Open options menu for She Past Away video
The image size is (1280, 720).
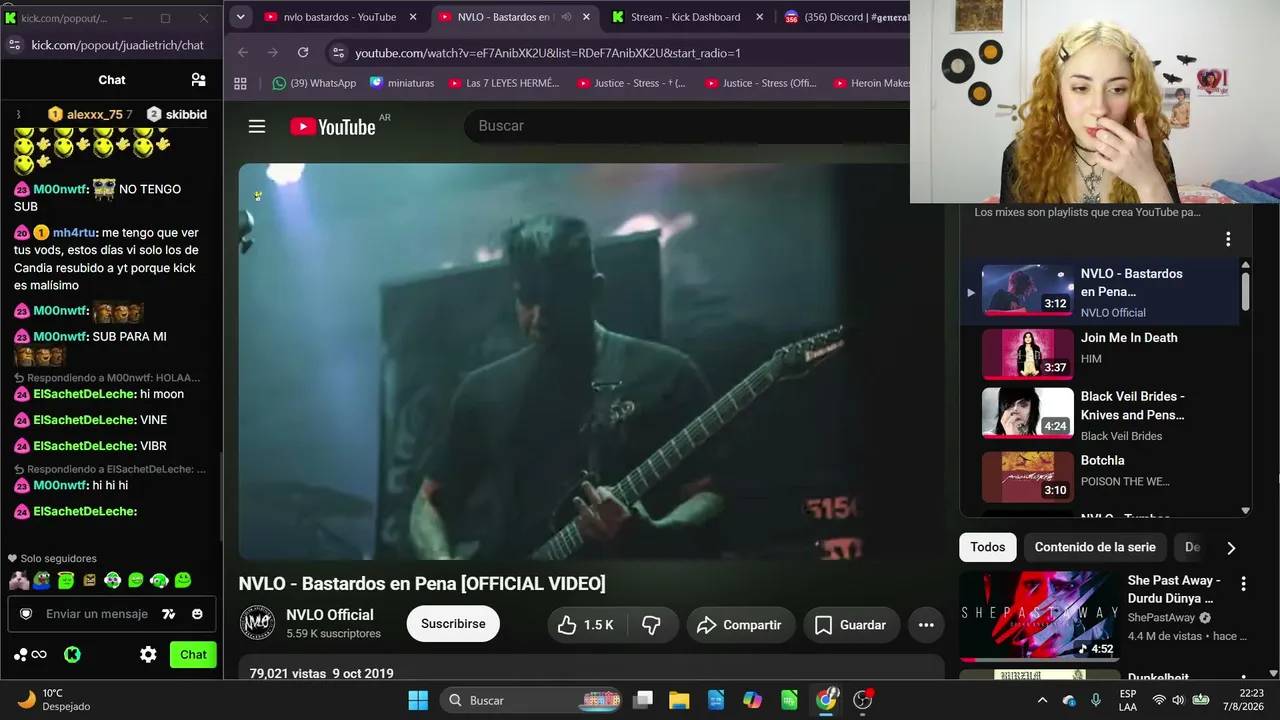pyautogui.click(x=1243, y=584)
